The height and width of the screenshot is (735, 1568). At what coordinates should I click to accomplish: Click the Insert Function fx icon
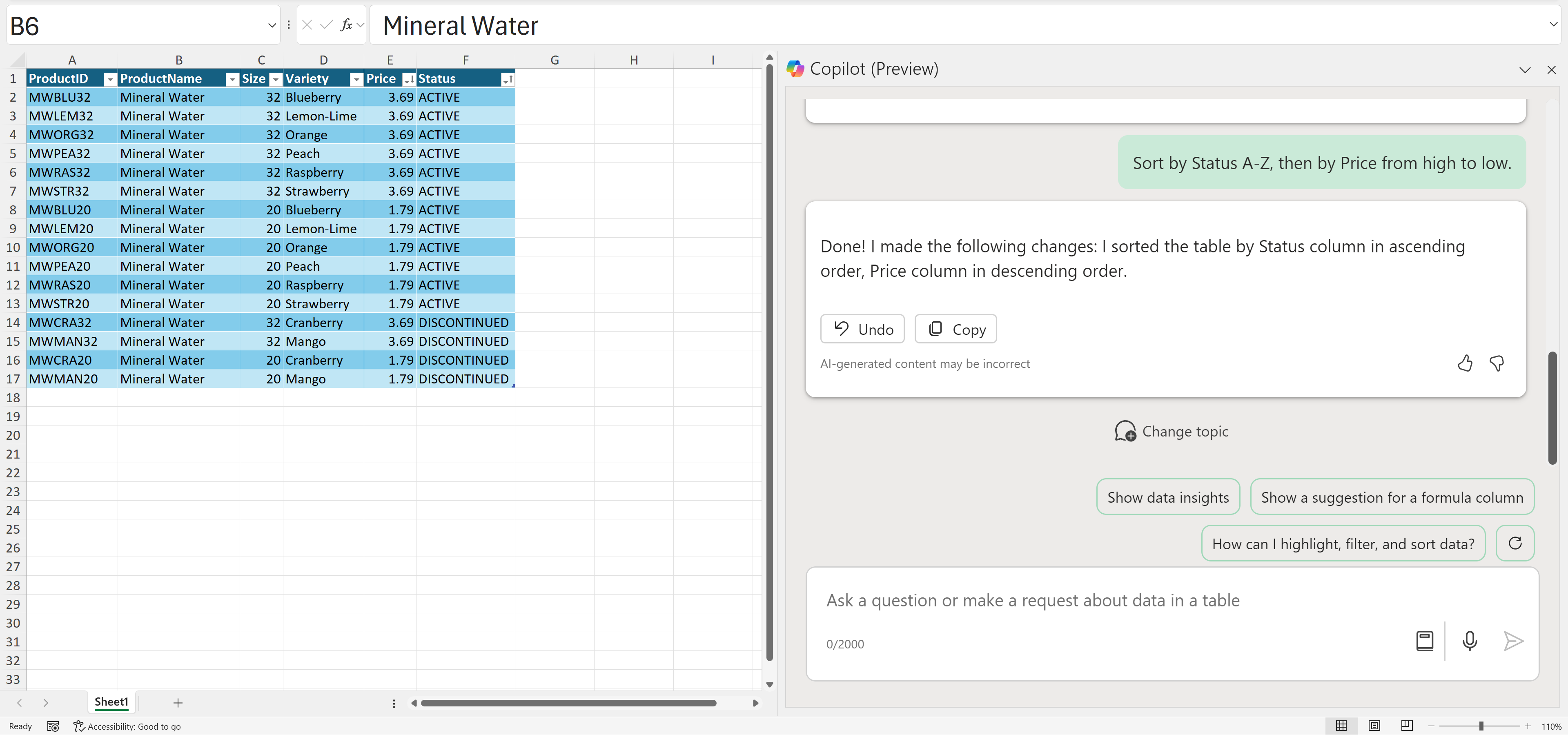pyautogui.click(x=346, y=25)
